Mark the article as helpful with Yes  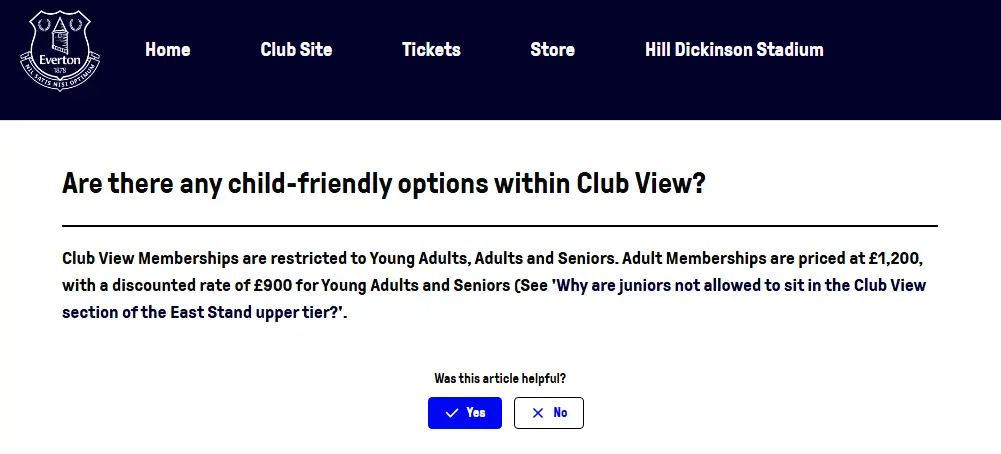click(x=464, y=413)
